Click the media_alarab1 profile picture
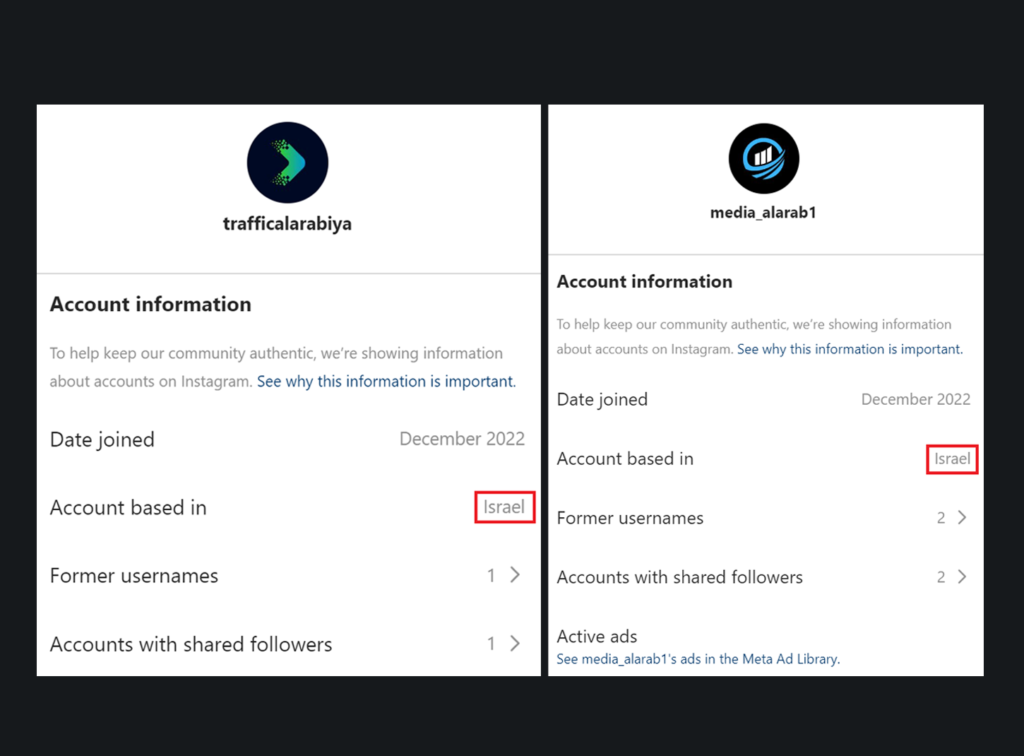The width and height of the screenshot is (1024, 756). click(x=763, y=159)
